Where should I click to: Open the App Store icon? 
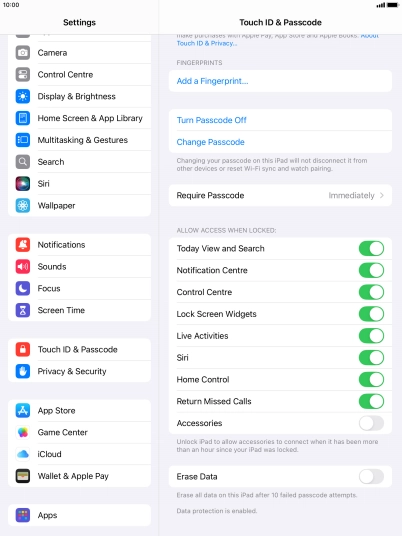[23, 411]
